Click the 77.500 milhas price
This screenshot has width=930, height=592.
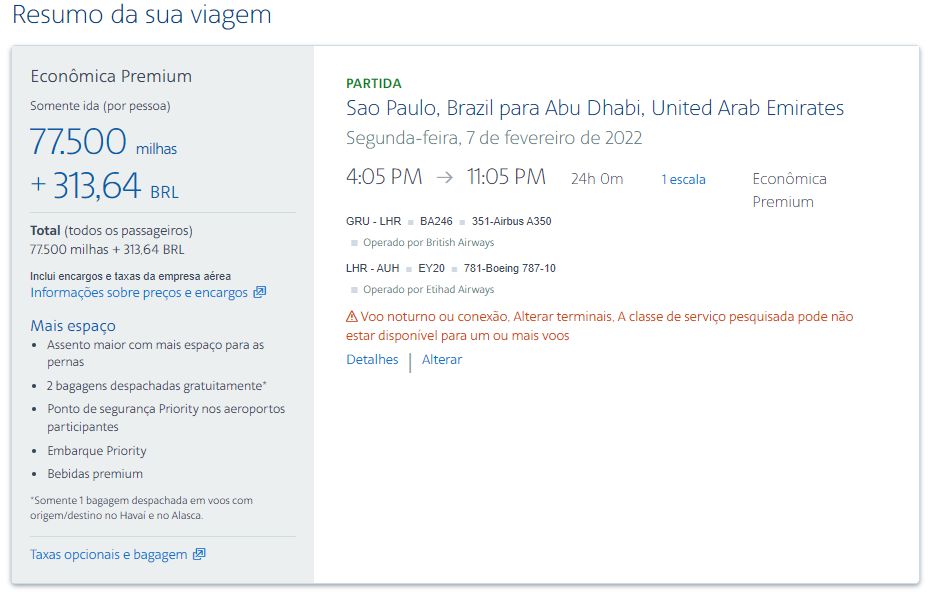(103, 142)
